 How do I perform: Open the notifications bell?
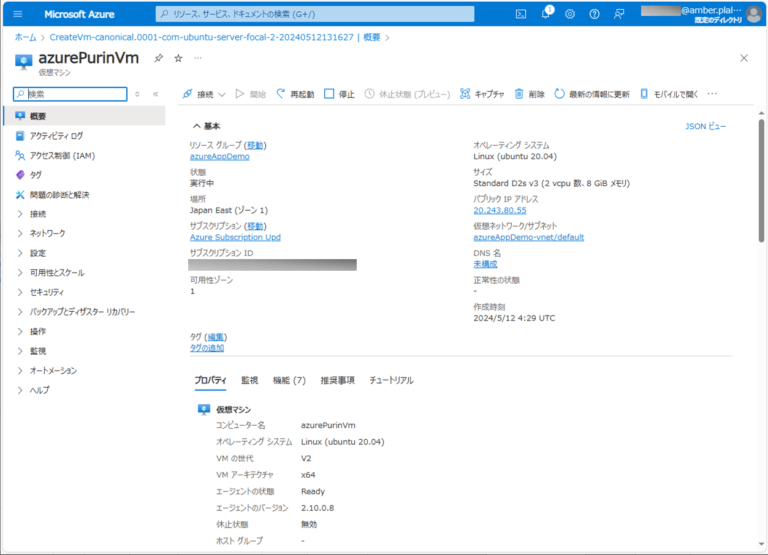[546, 14]
